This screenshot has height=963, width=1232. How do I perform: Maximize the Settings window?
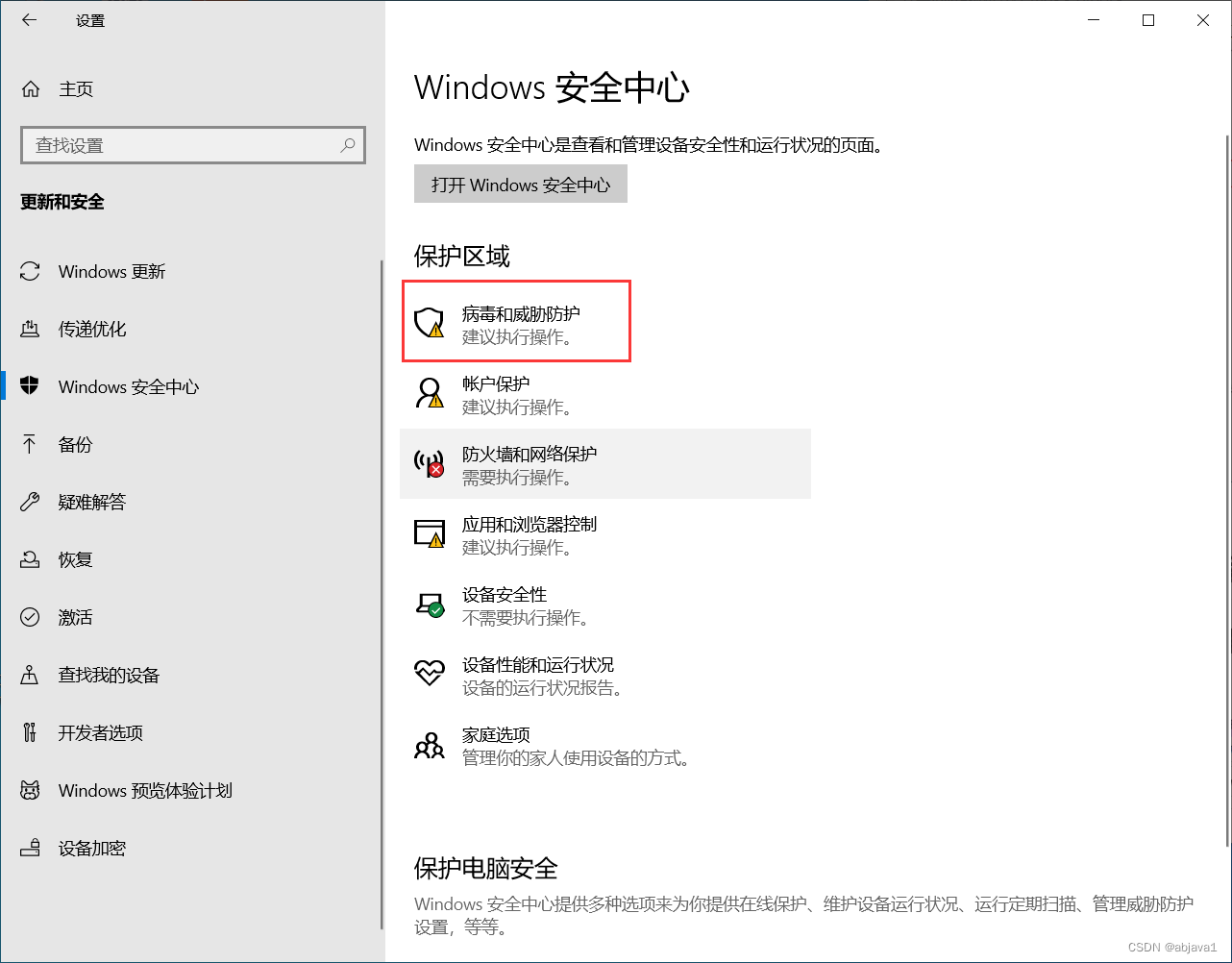(x=1148, y=20)
